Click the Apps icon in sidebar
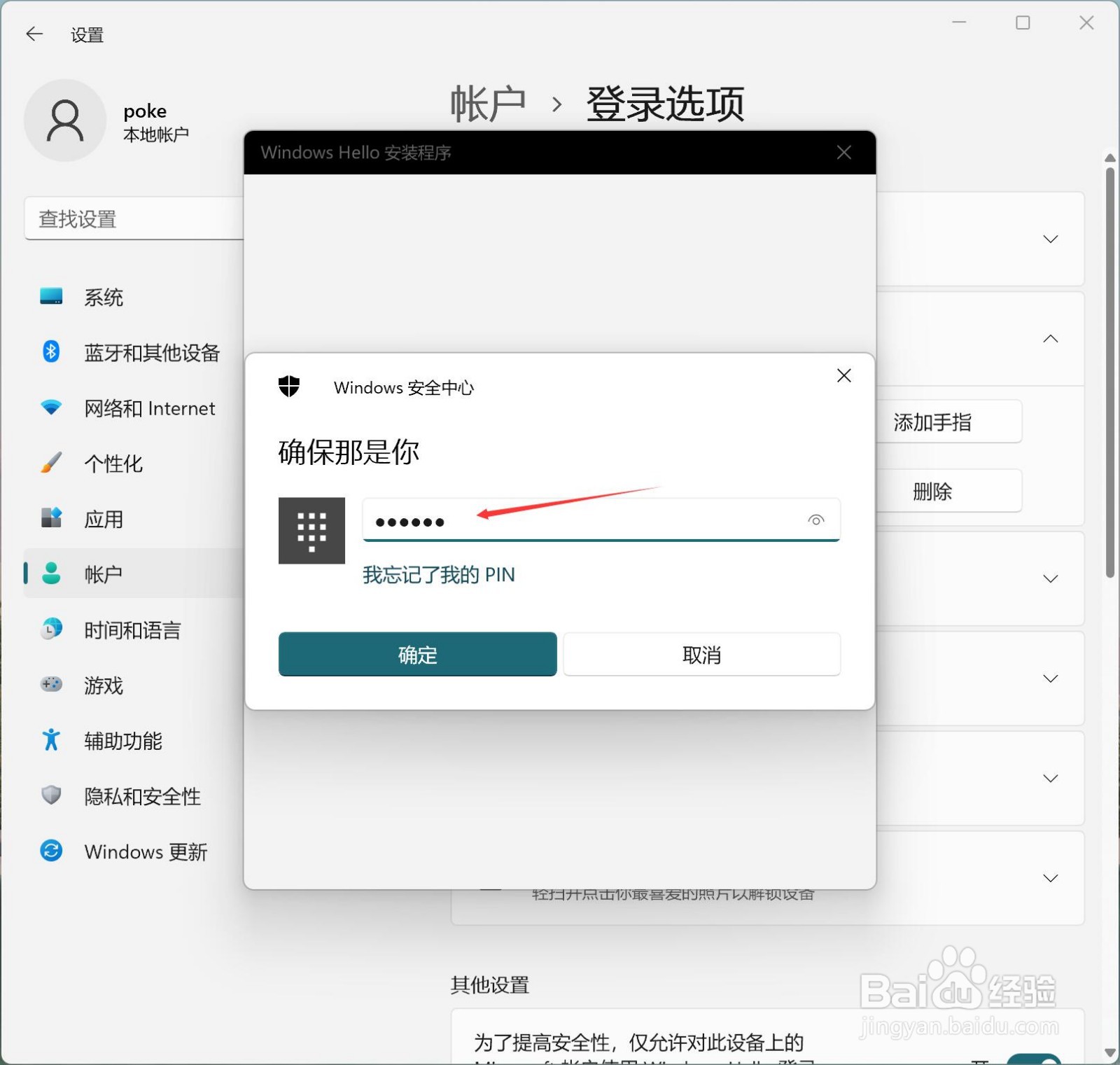The image size is (1120, 1065). point(51,518)
